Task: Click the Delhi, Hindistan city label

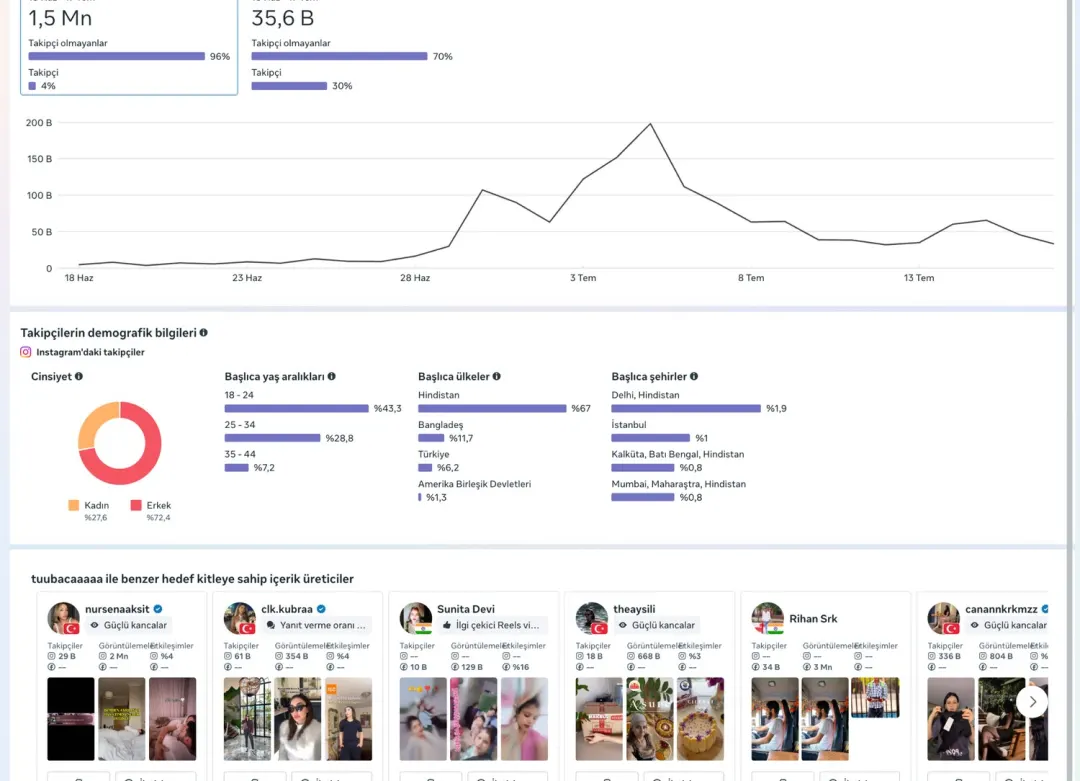Action: click(x=645, y=395)
